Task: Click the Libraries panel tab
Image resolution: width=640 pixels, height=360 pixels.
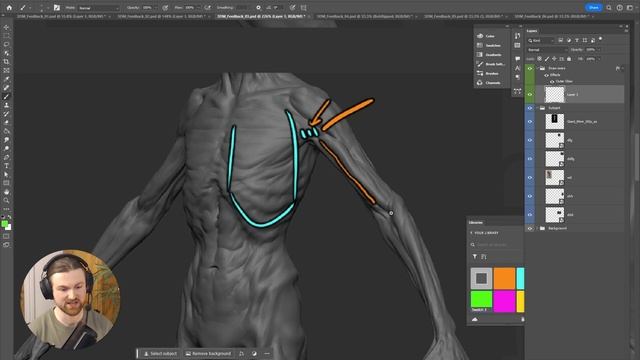Action: (x=476, y=222)
